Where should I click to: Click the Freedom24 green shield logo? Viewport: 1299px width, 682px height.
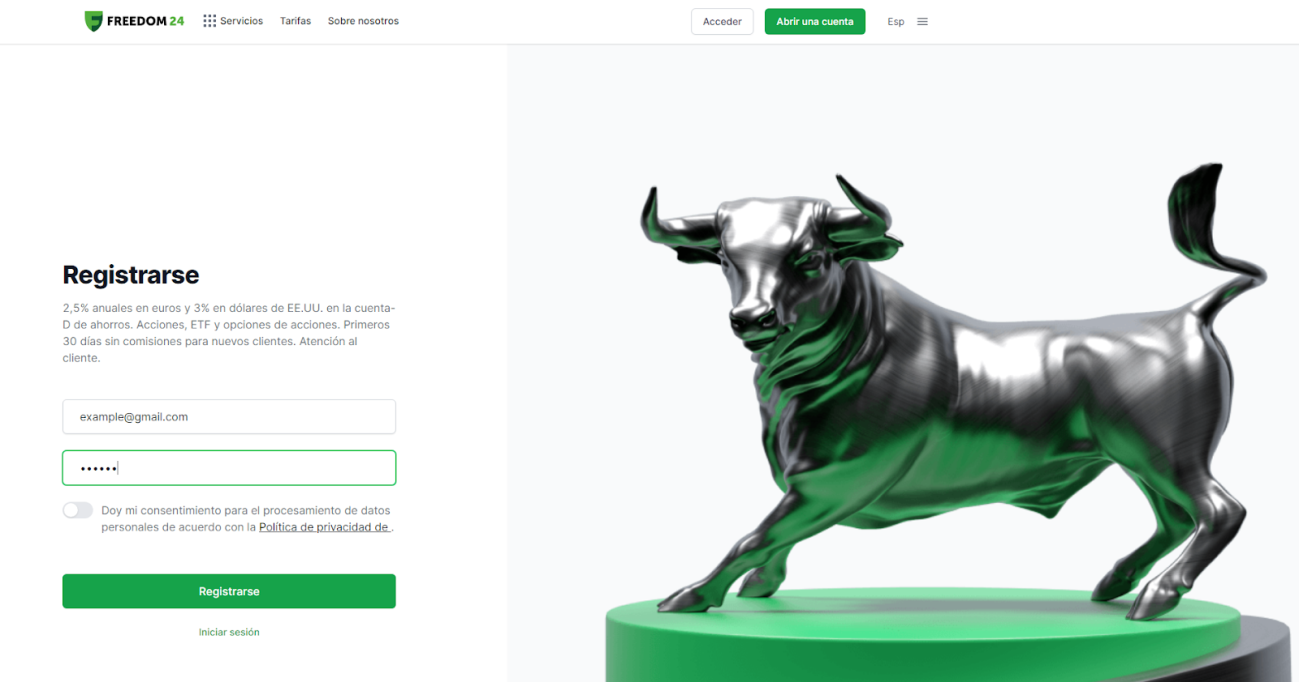[94, 21]
